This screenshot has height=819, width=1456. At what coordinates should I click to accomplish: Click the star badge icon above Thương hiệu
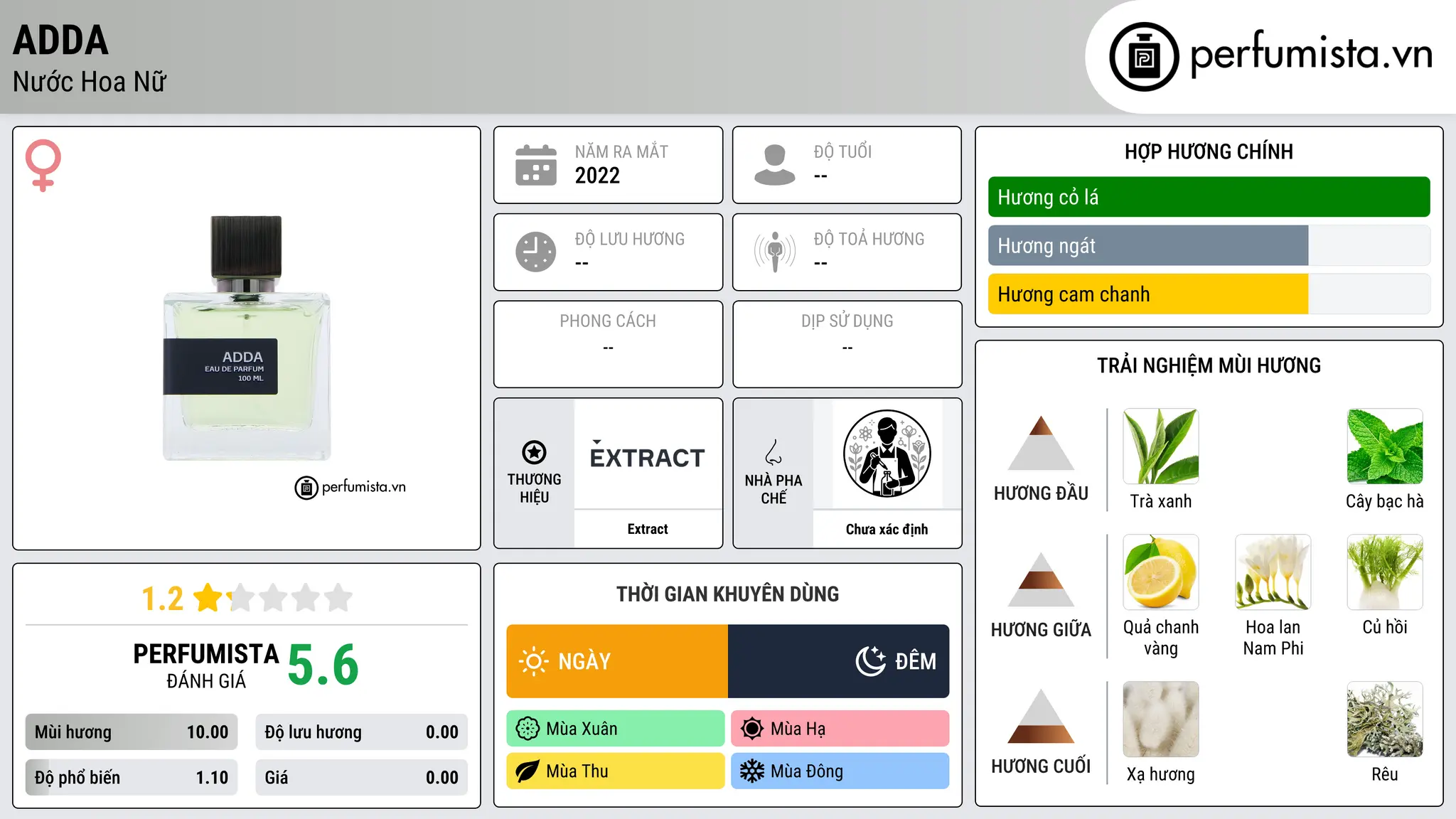point(534,452)
